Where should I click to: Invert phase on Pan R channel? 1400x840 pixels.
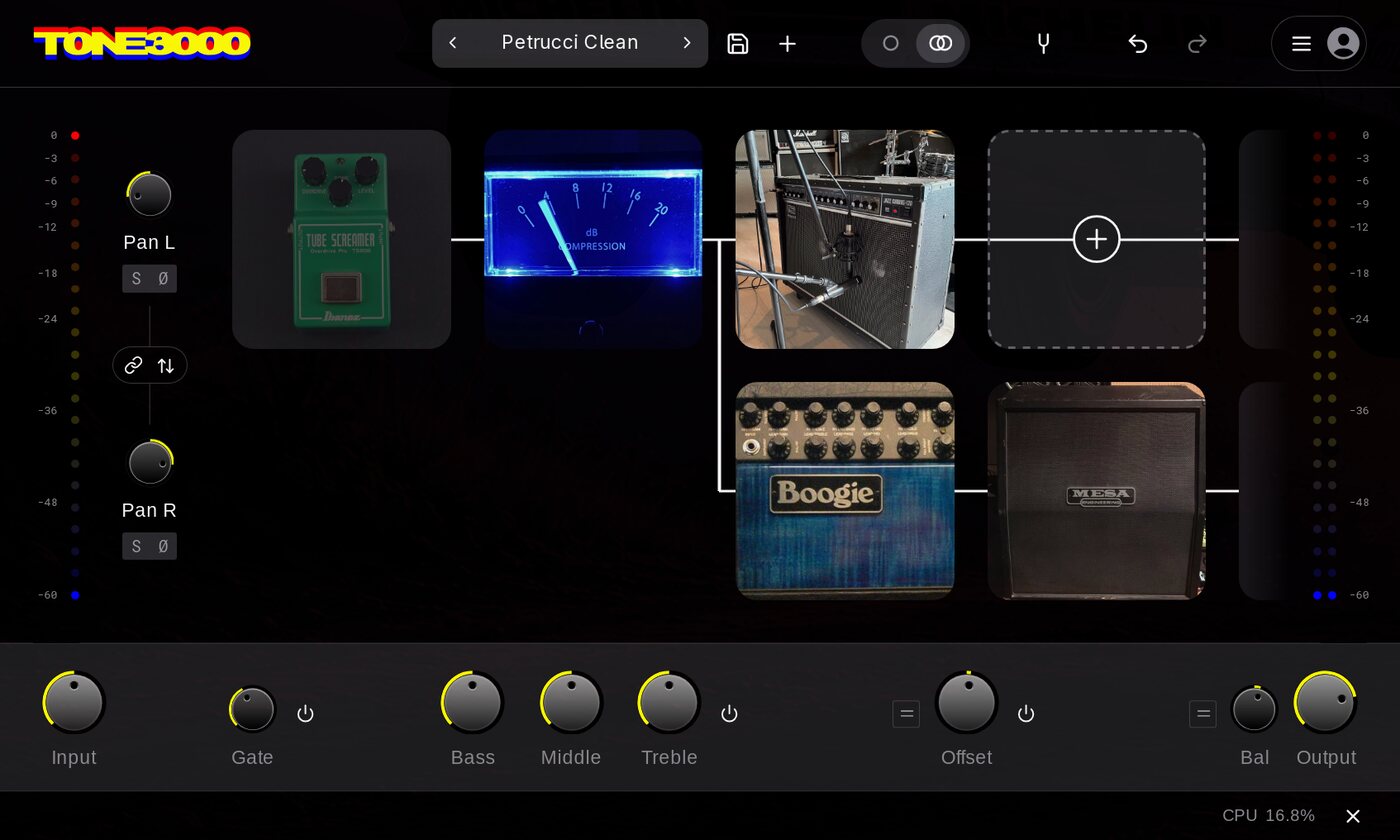(163, 546)
